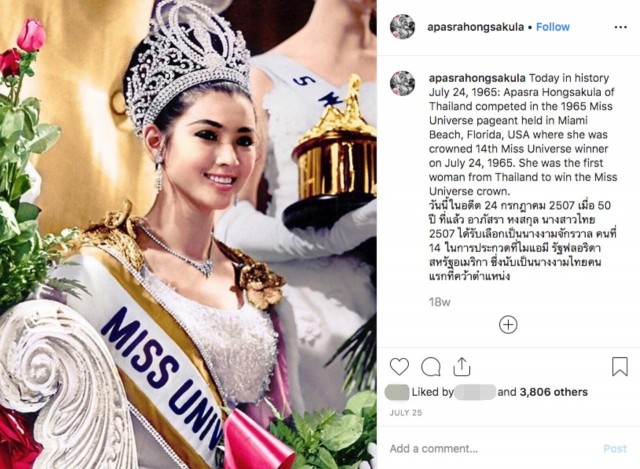Viewport: 640px width, 469px height.
Task: Load more comments with plus circle
Action: point(508,325)
